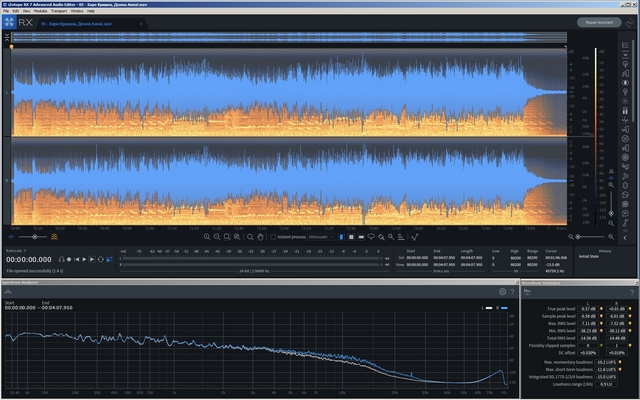Select the time selection tool
Screen dimensions: 640x400
click(341, 237)
